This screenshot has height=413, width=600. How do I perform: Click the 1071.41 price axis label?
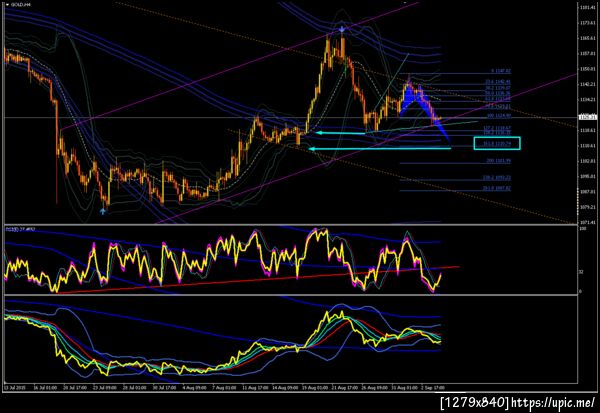tap(587, 222)
